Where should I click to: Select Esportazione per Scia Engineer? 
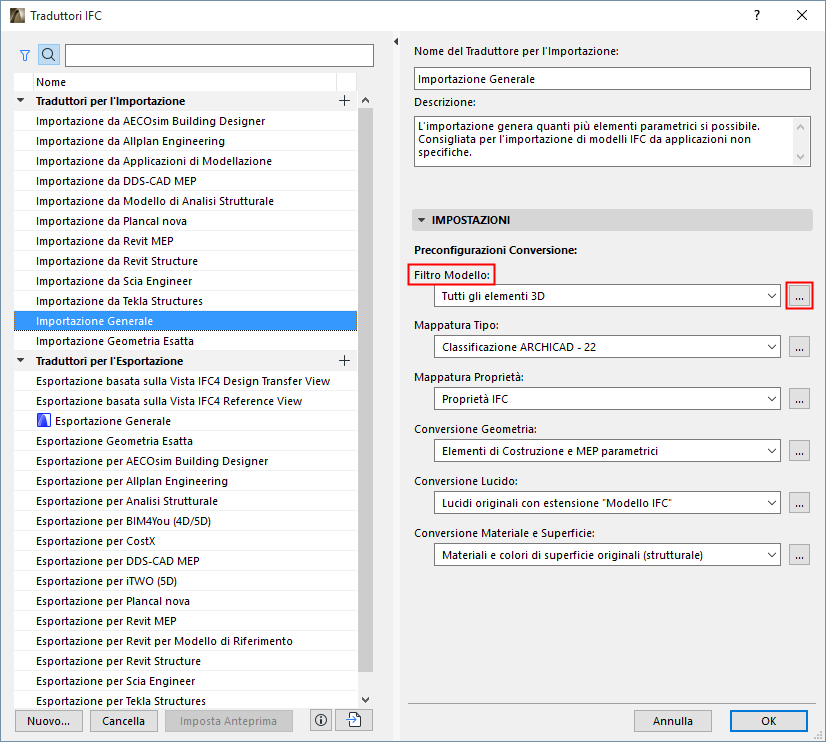click(185, 681)
